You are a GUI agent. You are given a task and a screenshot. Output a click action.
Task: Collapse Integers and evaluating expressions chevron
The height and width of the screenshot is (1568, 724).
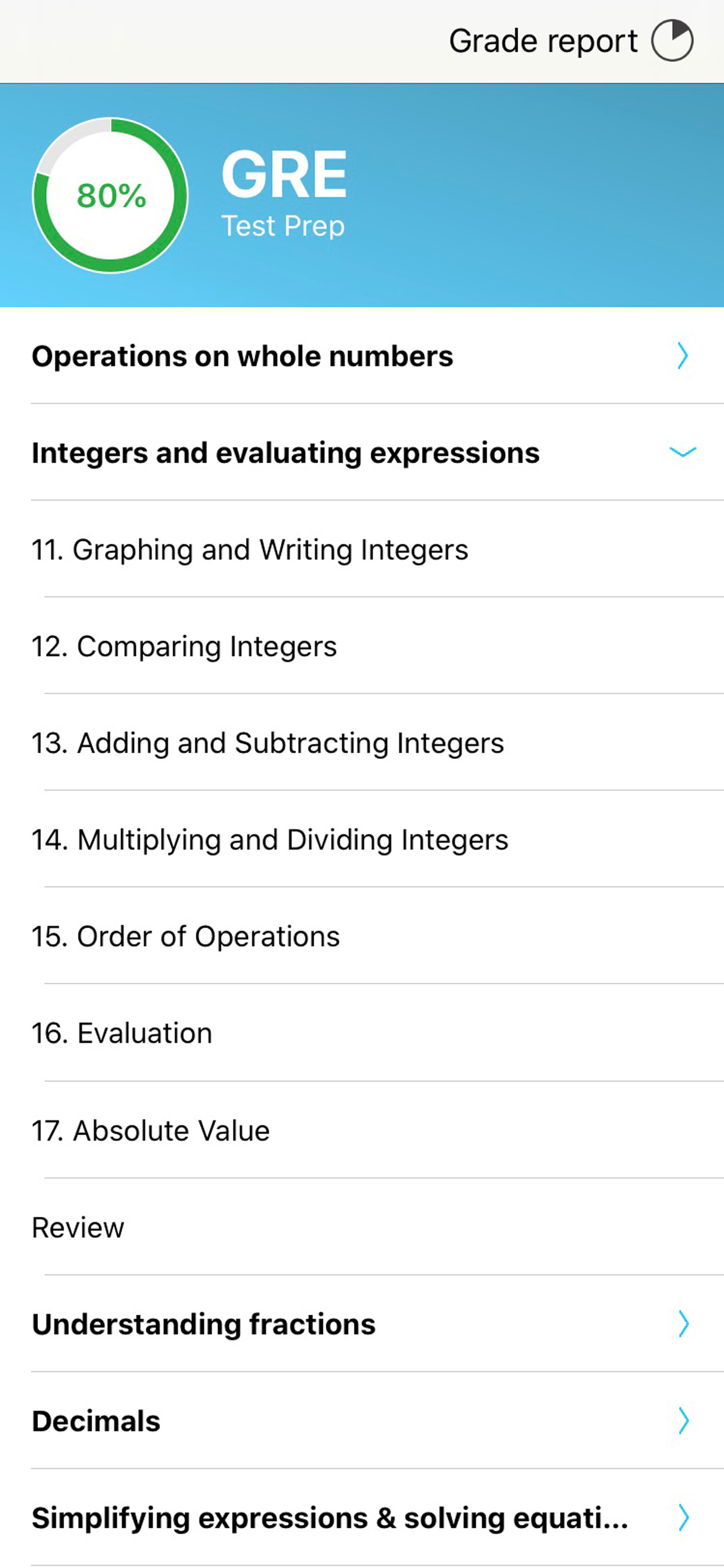pyautogui.click(x=683, y=452)
